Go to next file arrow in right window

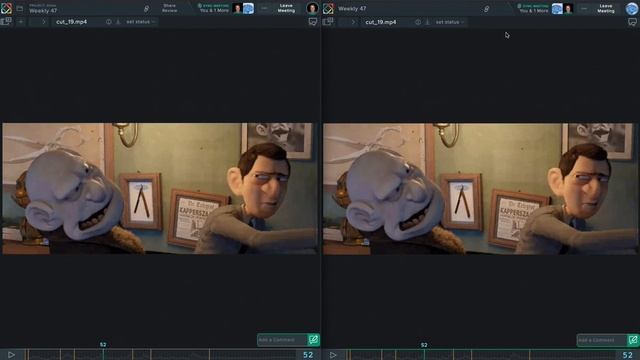click(353, 22)
